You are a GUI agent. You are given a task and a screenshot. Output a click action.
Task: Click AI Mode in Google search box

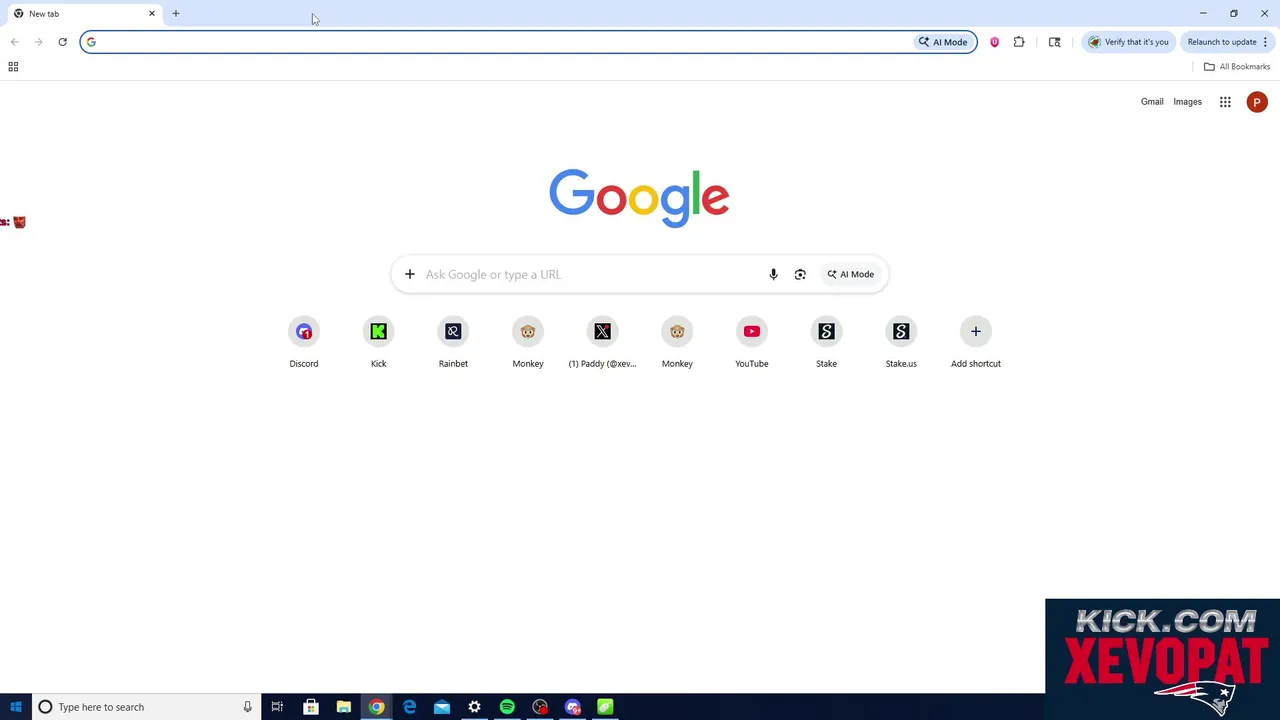(851, 274)
